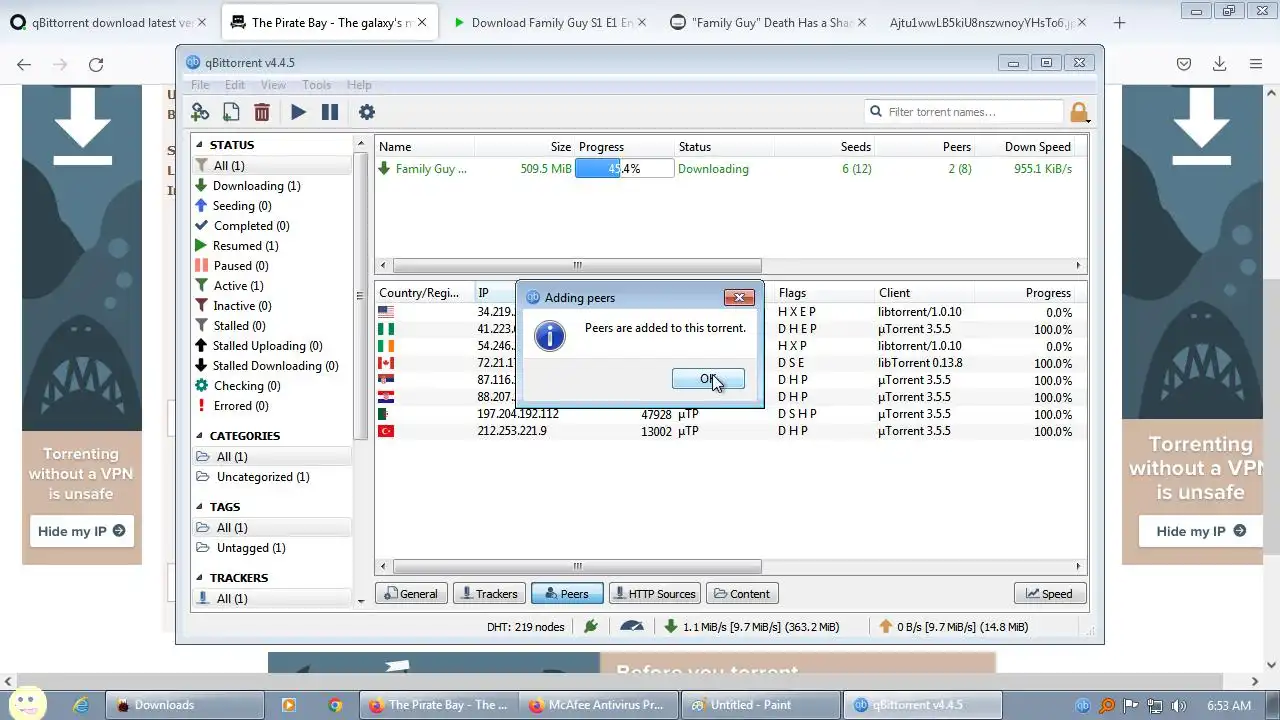This screenshot has width=1280, height=720.
Task: Click the flag next to 197.204.192.112
Action: click(x=386, y=414)
